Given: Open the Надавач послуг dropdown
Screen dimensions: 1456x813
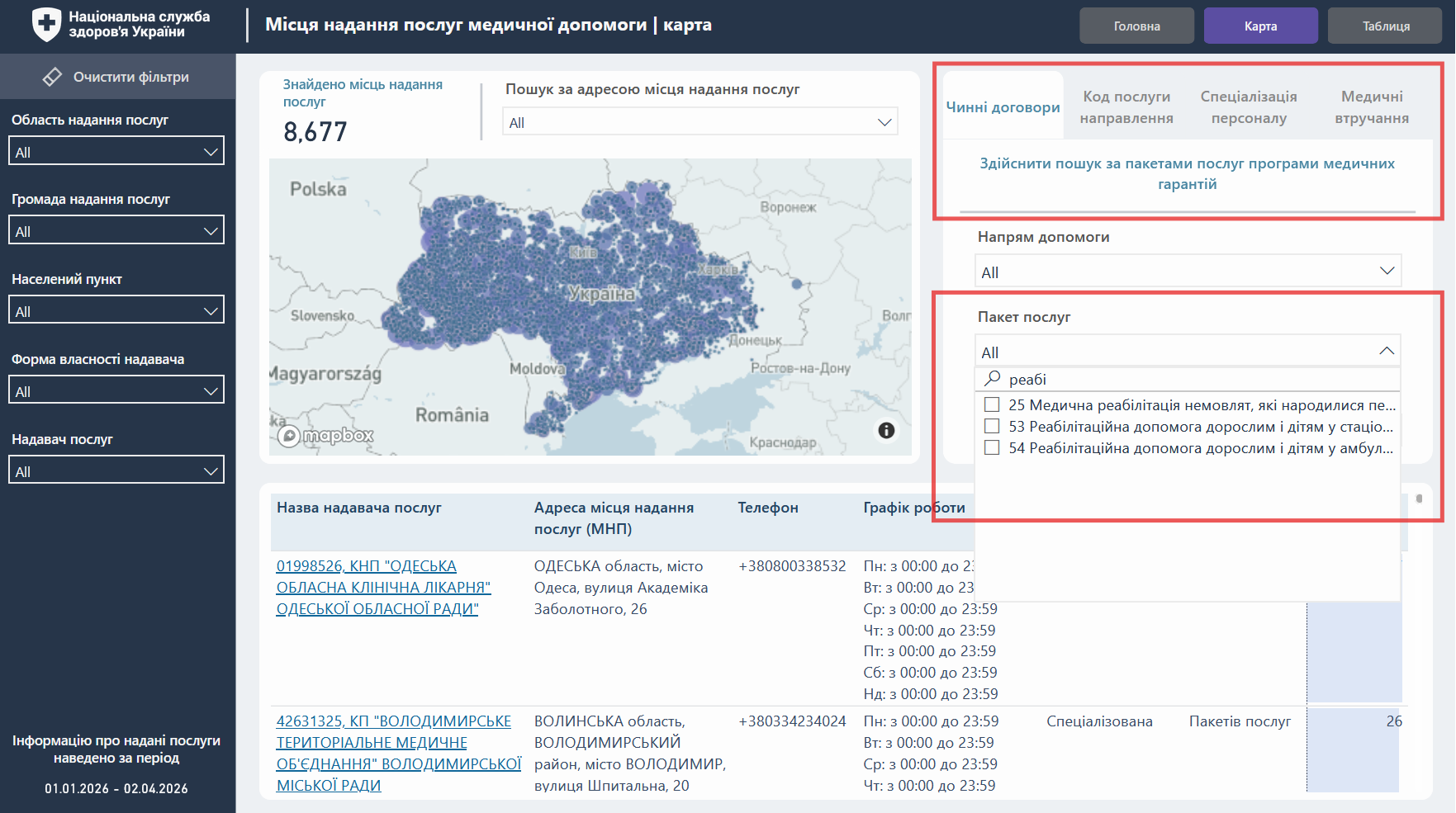Looking at the screenshot, I should point(116,470).
